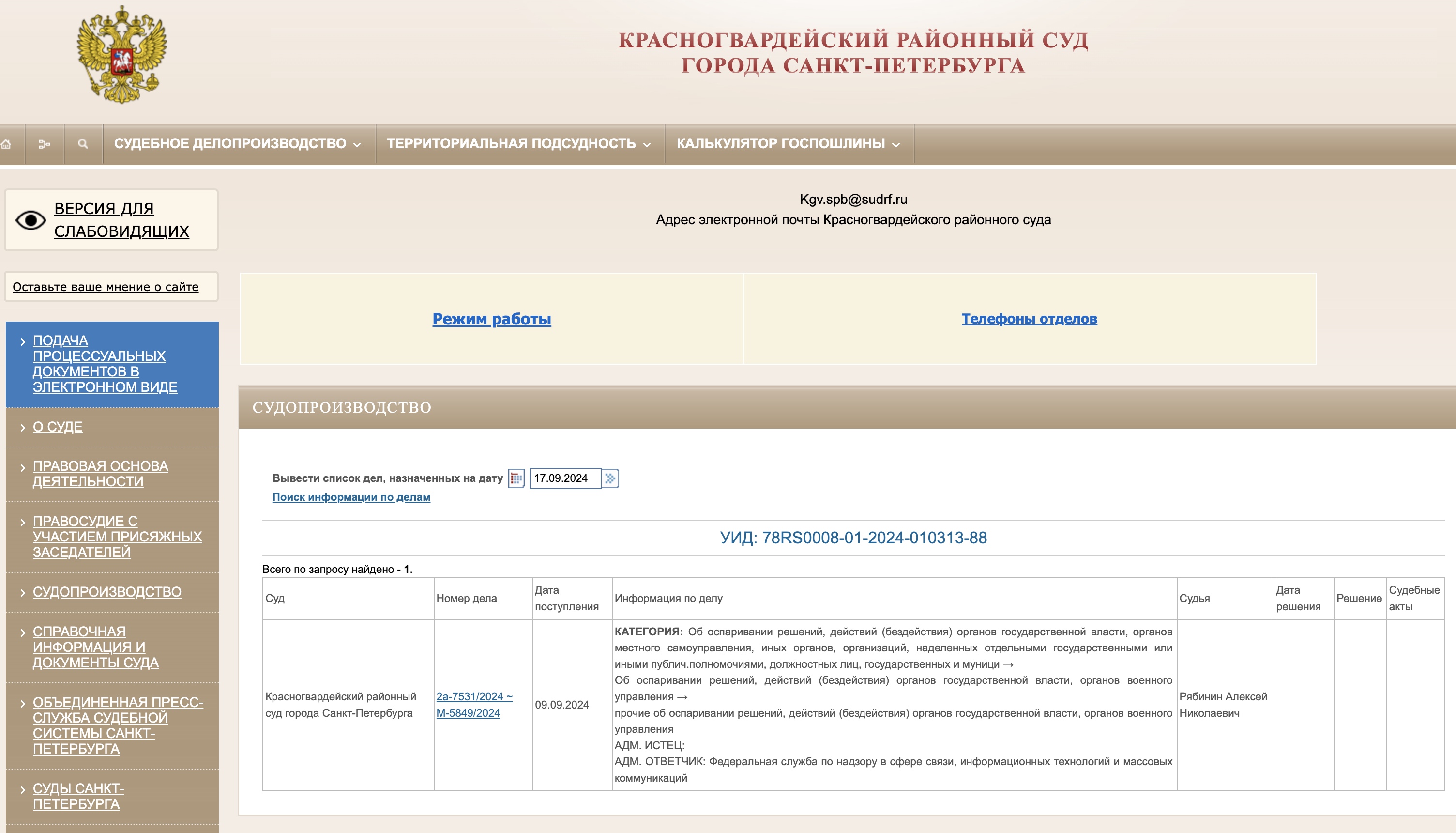Open the Телефоны отделов link
The width and height of the screenshot is (1456, 833).
[x=1029, y=319]
